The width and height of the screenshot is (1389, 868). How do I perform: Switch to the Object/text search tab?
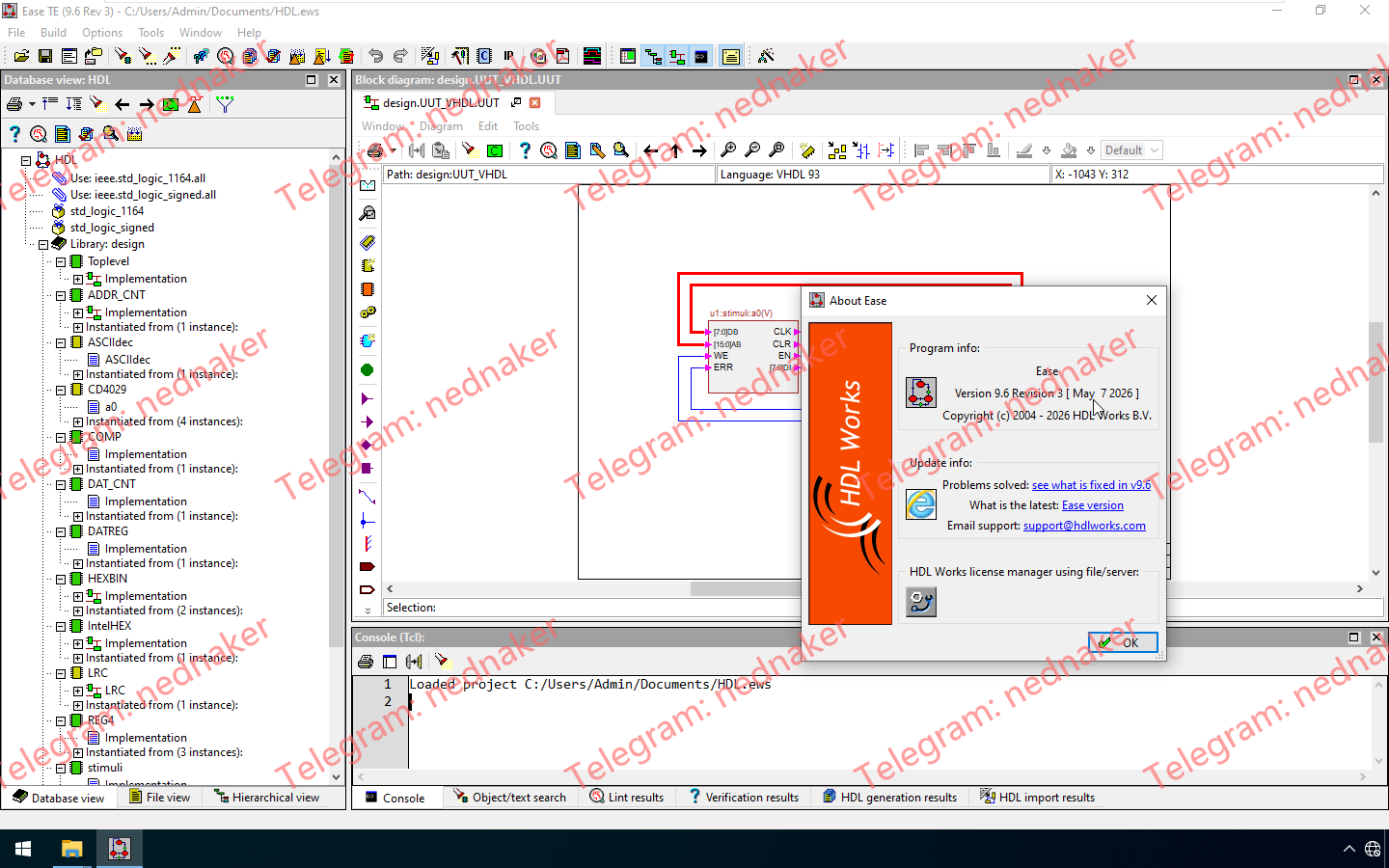510,798
